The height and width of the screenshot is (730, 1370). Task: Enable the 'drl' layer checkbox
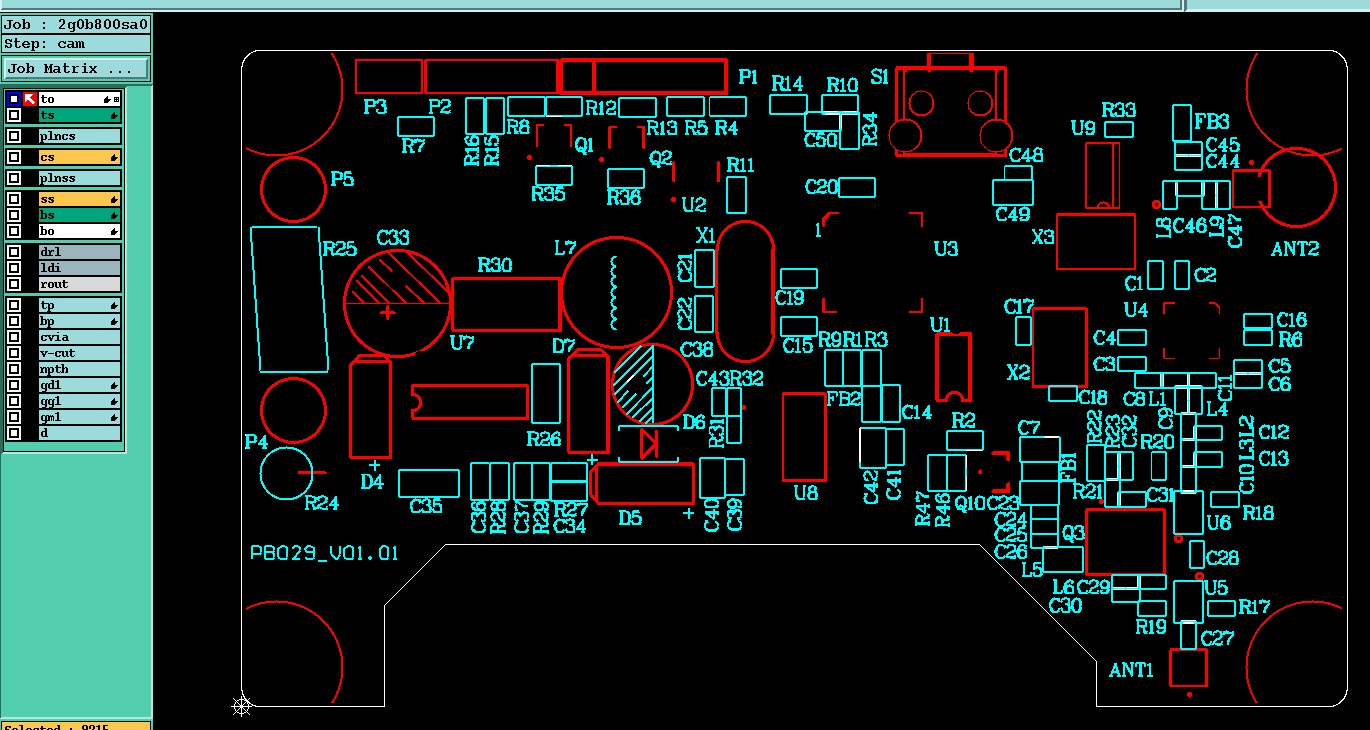point(14,252)
